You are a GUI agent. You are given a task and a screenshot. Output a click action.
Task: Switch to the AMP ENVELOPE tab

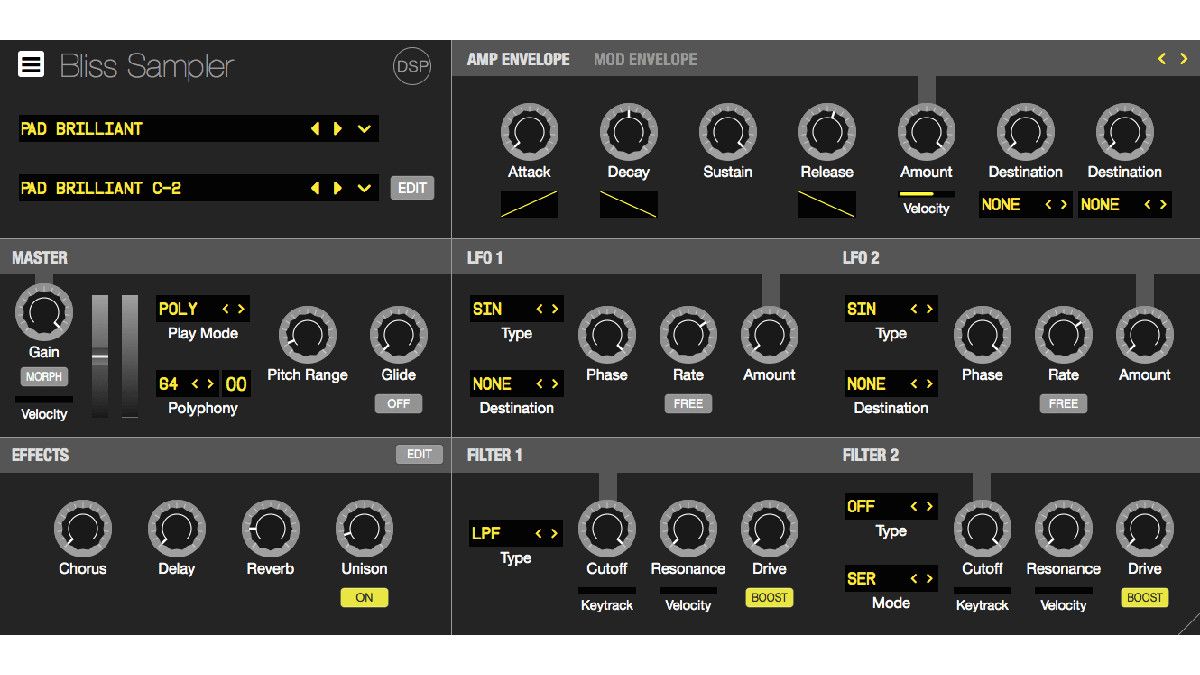516,59
